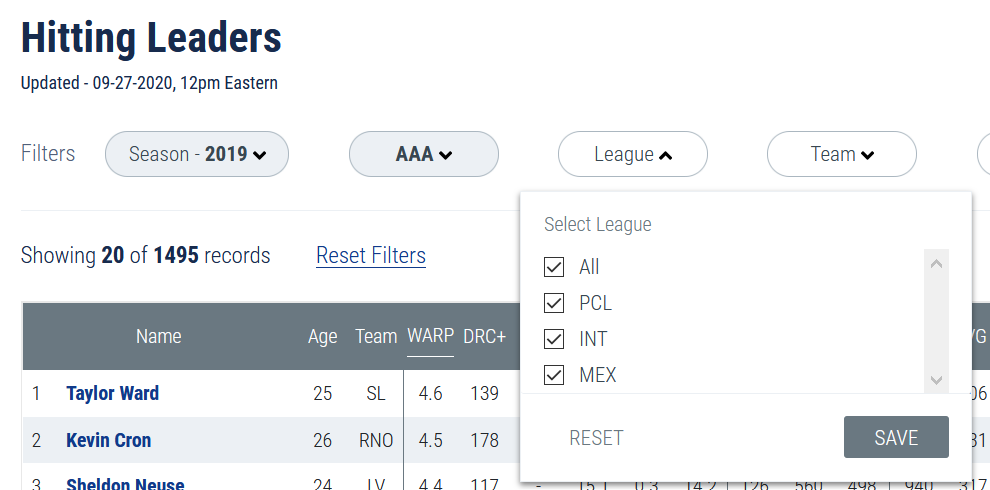The width and height of the screenshot is (990, 490).
Task: Sort table by WARP column
Action: point(430,336)
